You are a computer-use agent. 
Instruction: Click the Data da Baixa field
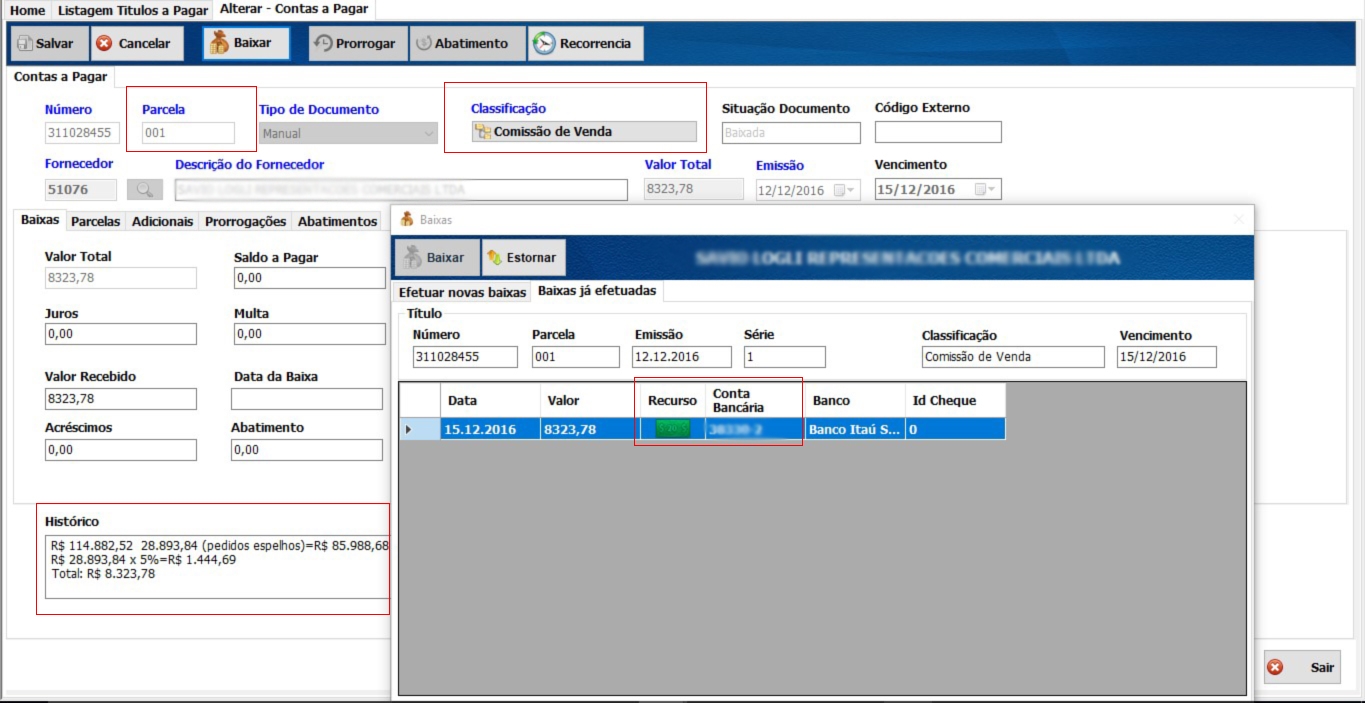coord(306,399)
